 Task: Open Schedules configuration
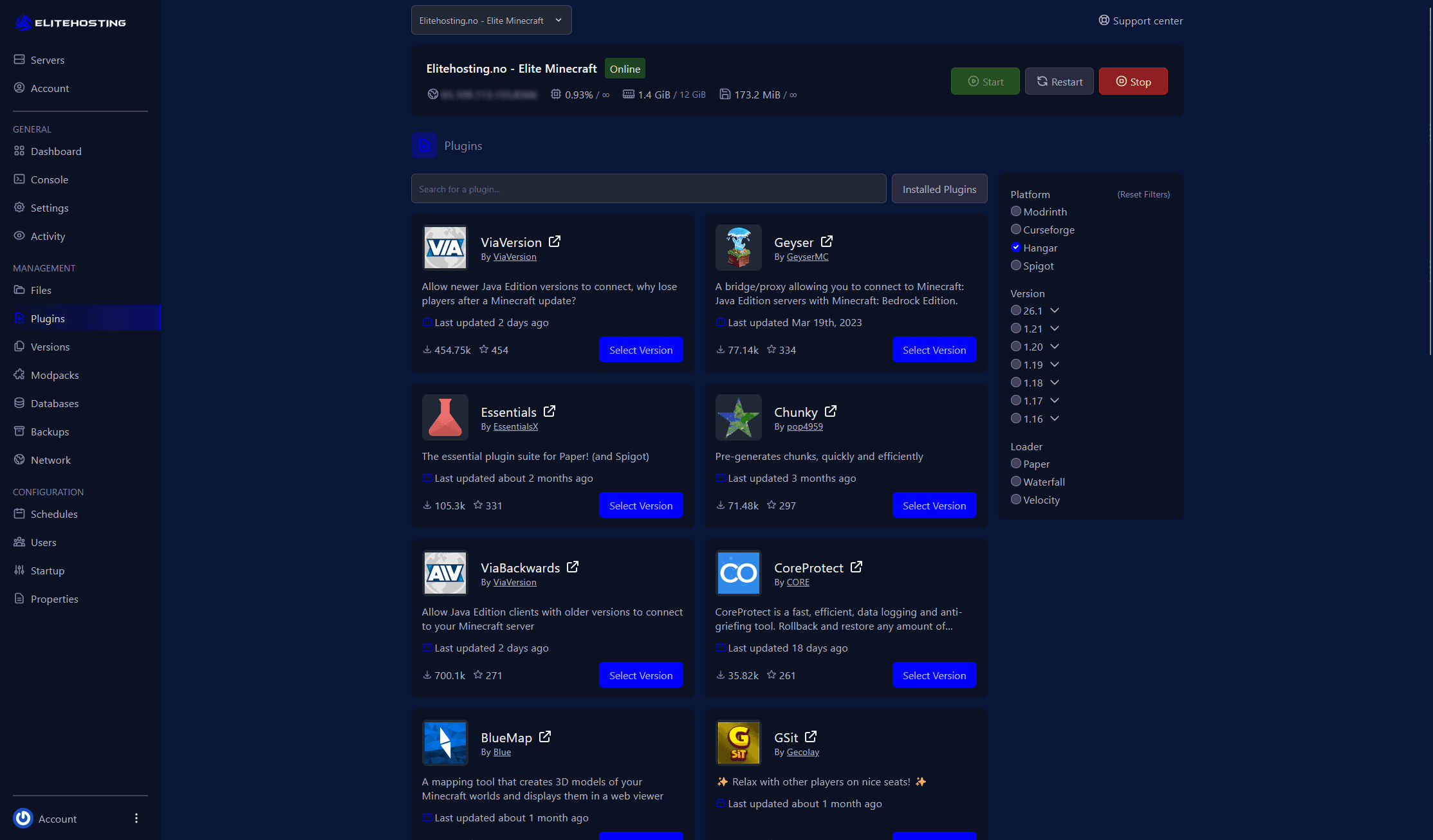tap(80, 514)
